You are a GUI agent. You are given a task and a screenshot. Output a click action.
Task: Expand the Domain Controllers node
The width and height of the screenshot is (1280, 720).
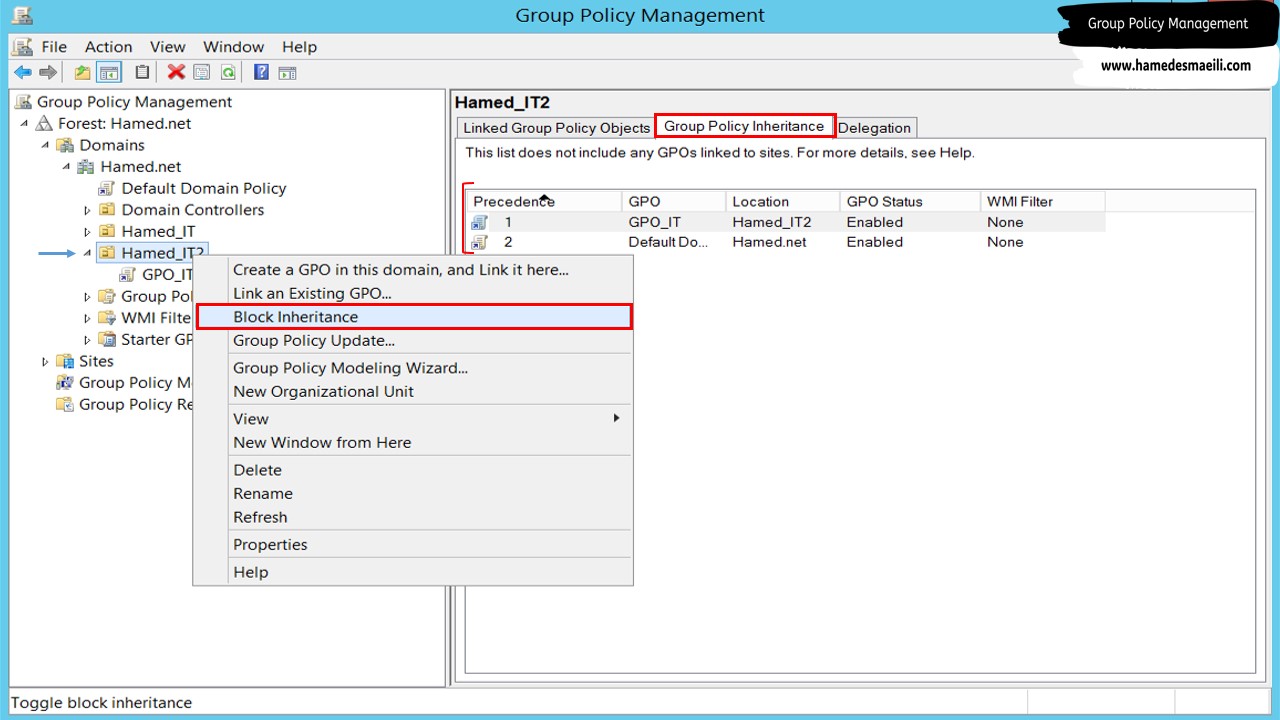87,210
